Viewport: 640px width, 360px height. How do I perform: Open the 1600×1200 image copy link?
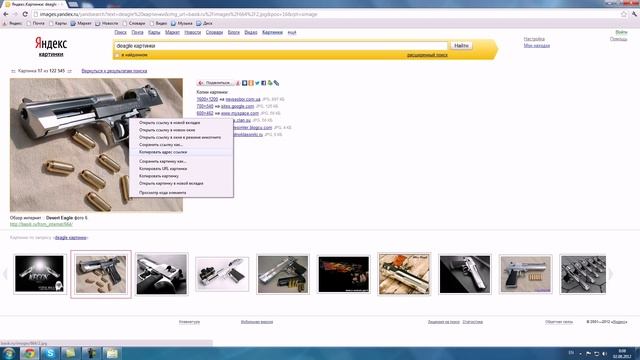coord(207,99)
